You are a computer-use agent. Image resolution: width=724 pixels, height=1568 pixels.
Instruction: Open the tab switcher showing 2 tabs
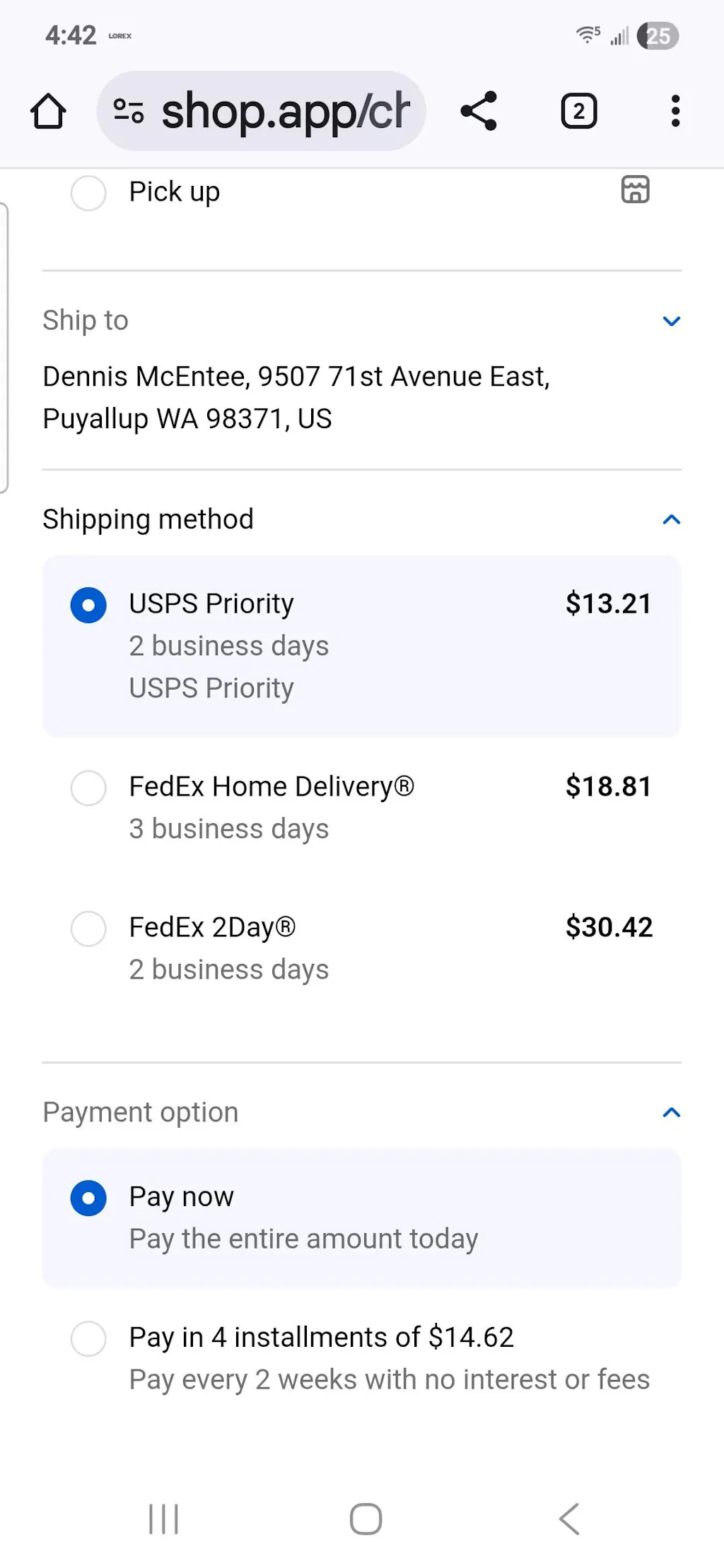click(x=578, y=111)
